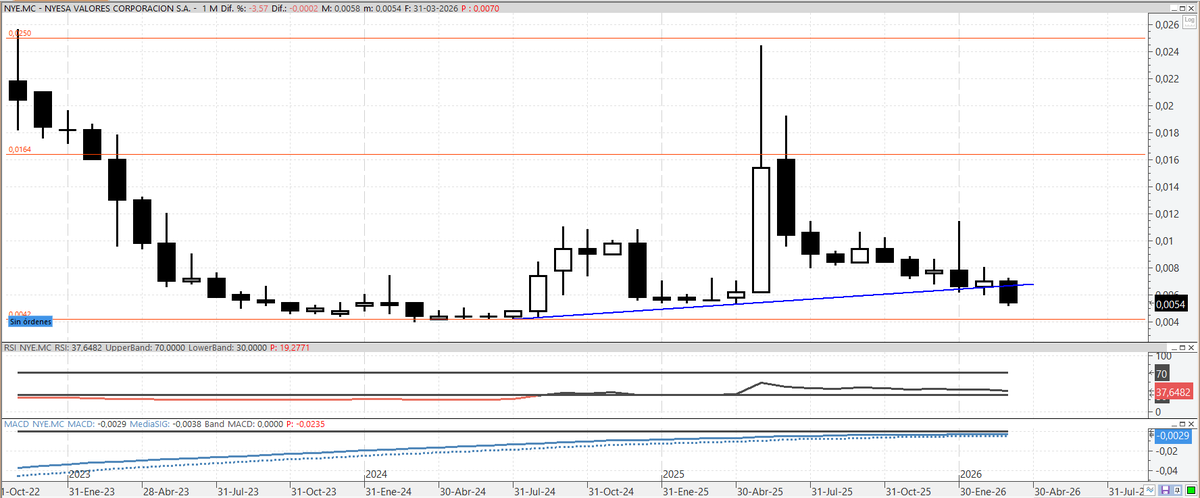Viewport: 1200px width, 498px height.
Task: Click the wave-shaped indicator icon at bottom right
Action: coord(1149,489)
